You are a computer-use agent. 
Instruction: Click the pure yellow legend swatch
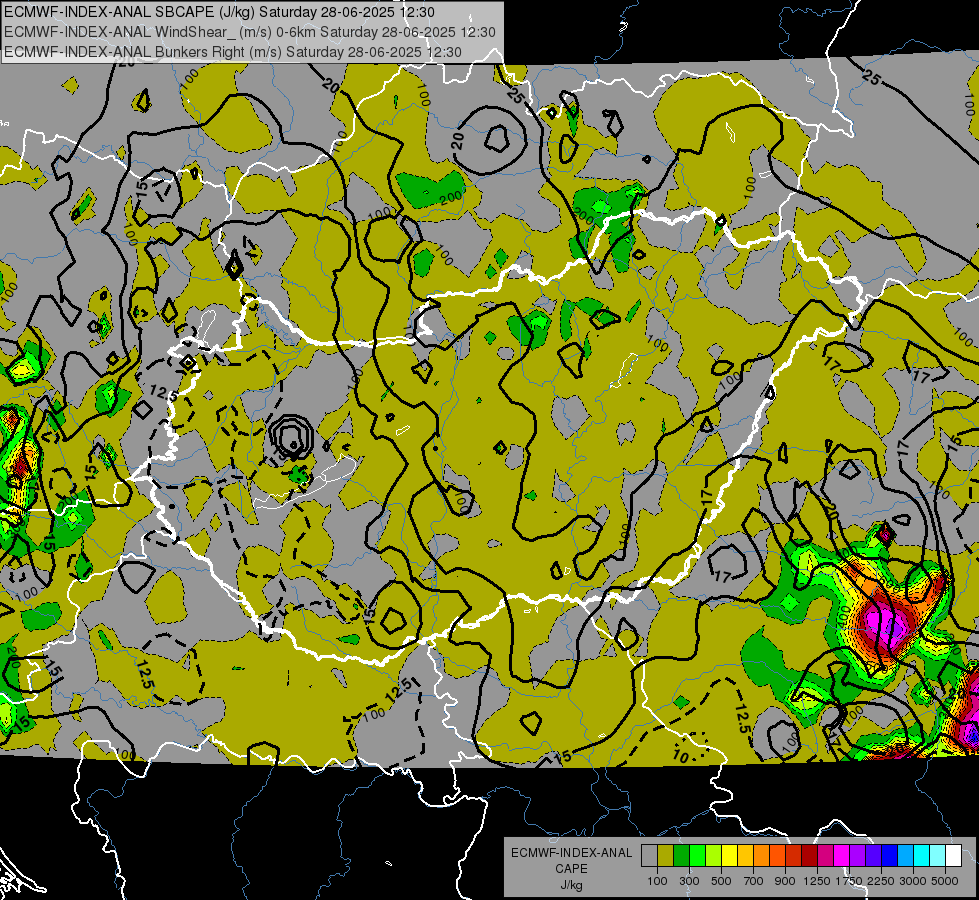pos(730,856)
